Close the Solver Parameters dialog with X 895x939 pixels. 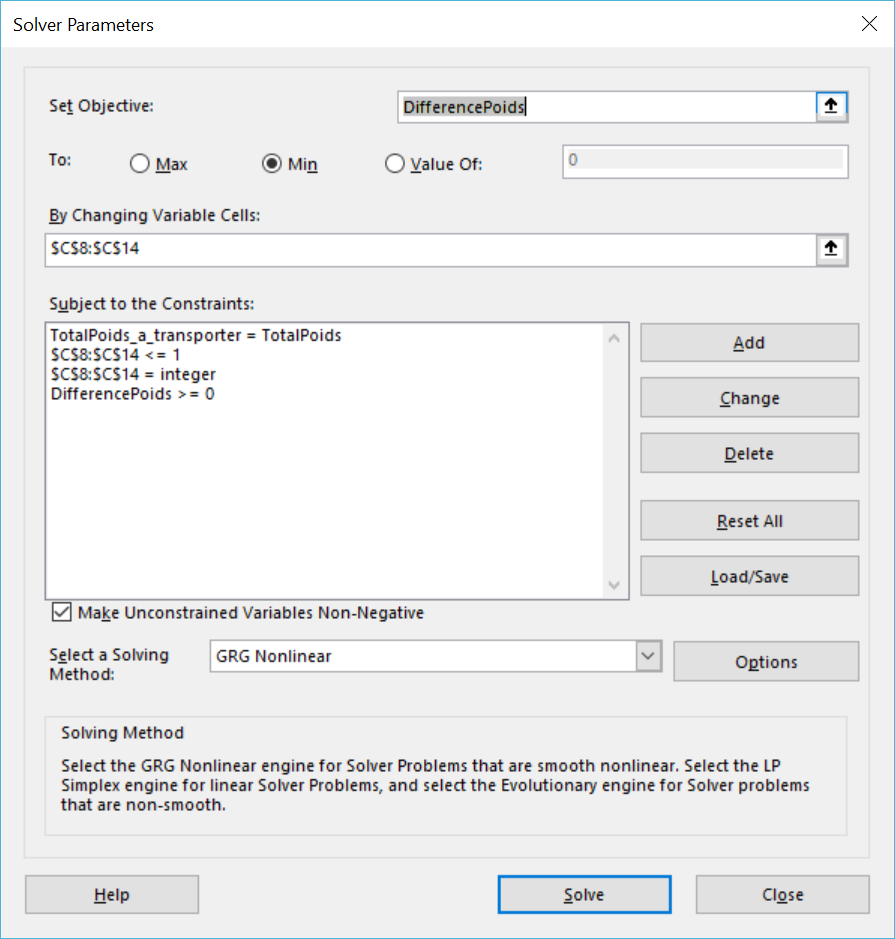868,25
